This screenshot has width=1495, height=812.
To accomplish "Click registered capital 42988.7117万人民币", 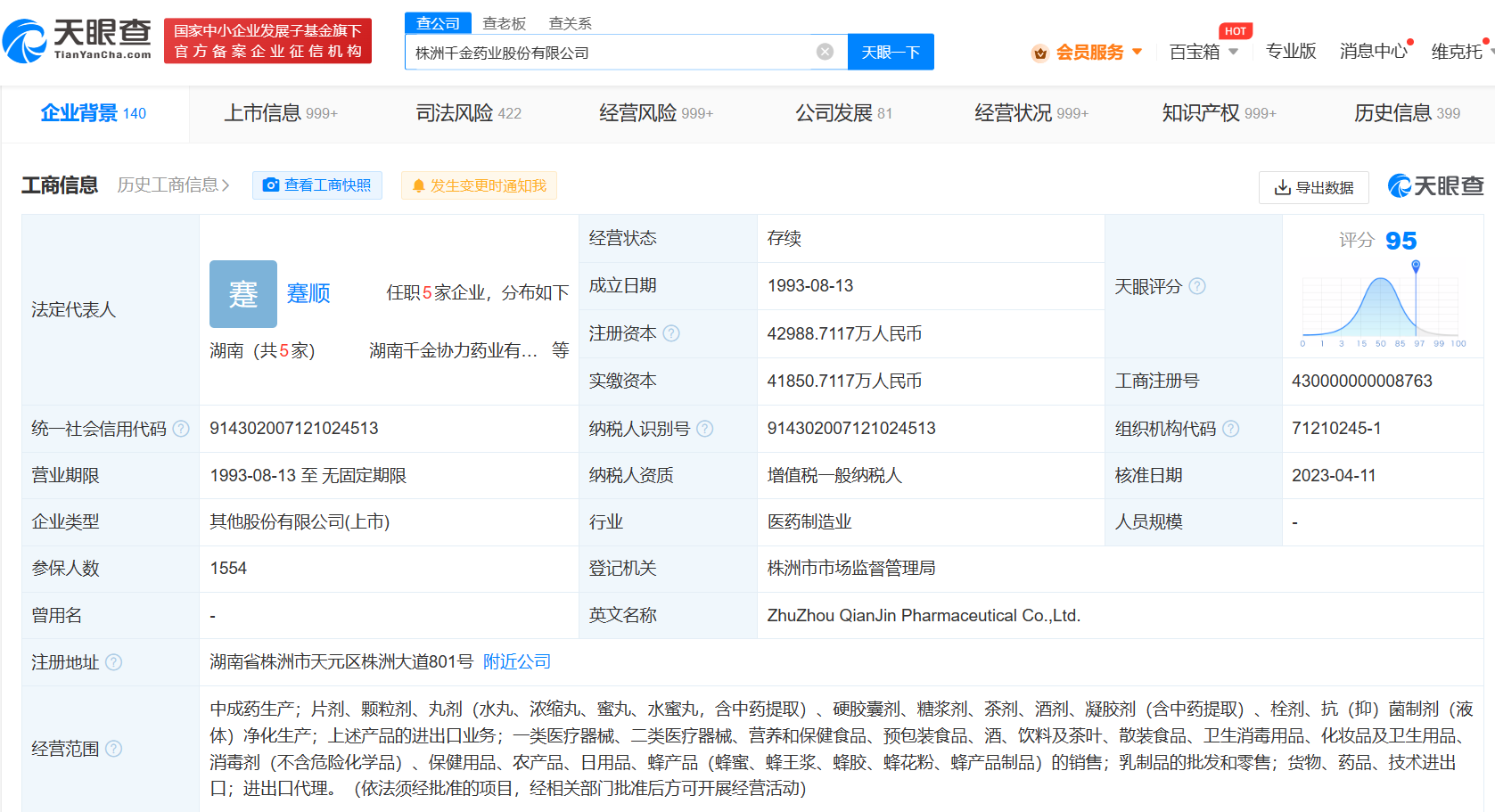I will tap(844, 333).
